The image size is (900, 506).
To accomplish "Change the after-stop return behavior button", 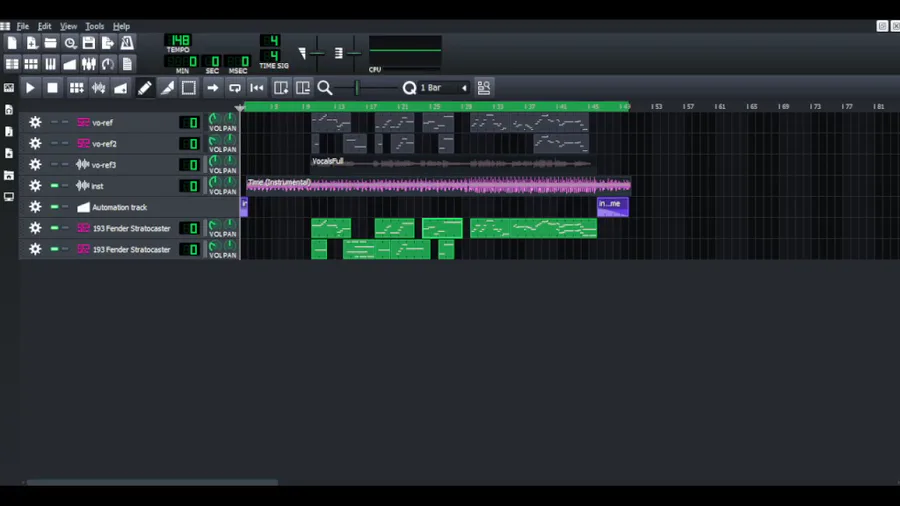I will click(257, 88).
